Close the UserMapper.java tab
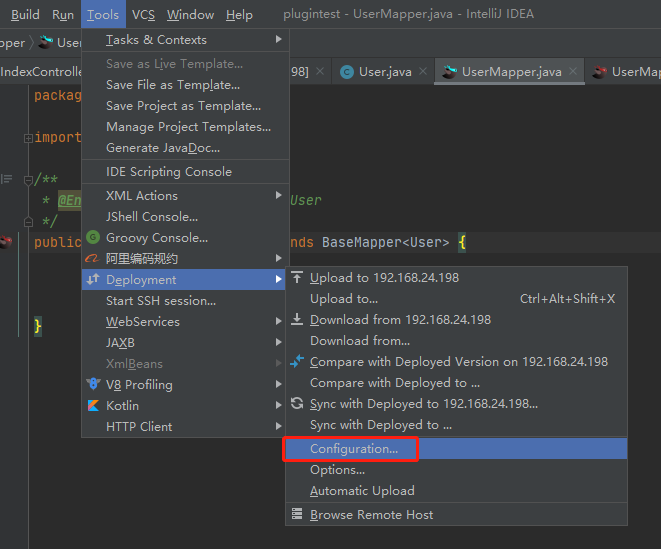This screenshot has width=661, height=549. point(572,72)
